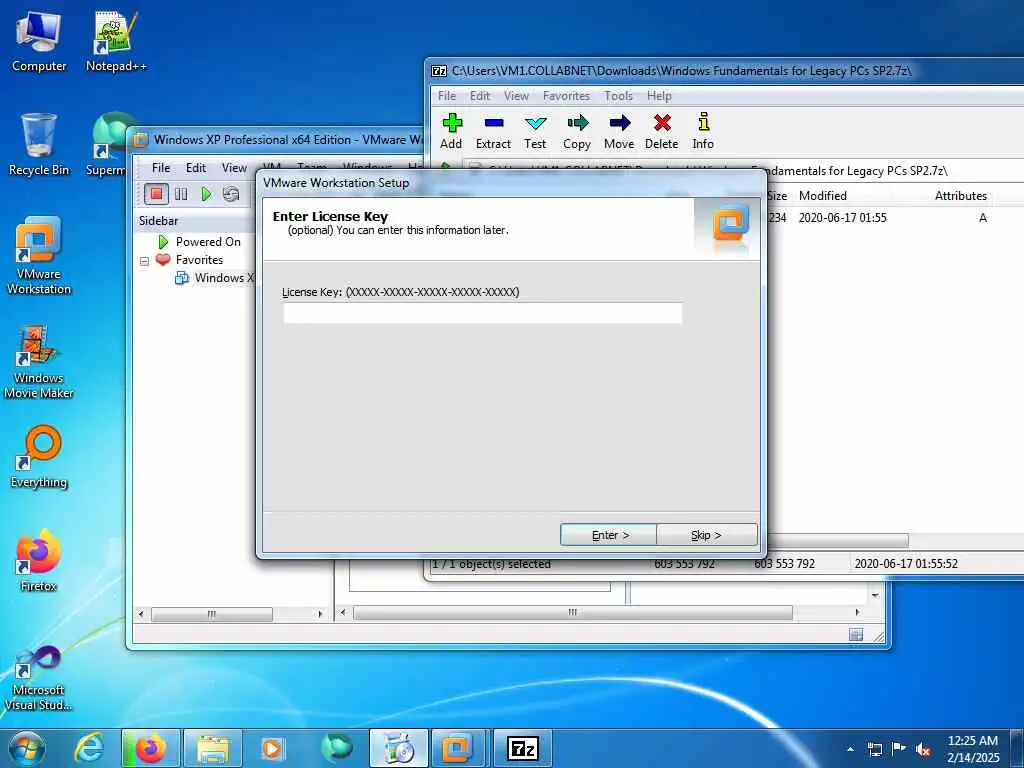The width and height of the screenshot is (1024, 768).
Task: Click the Size column header in 7-Zip
Action: 777,196
